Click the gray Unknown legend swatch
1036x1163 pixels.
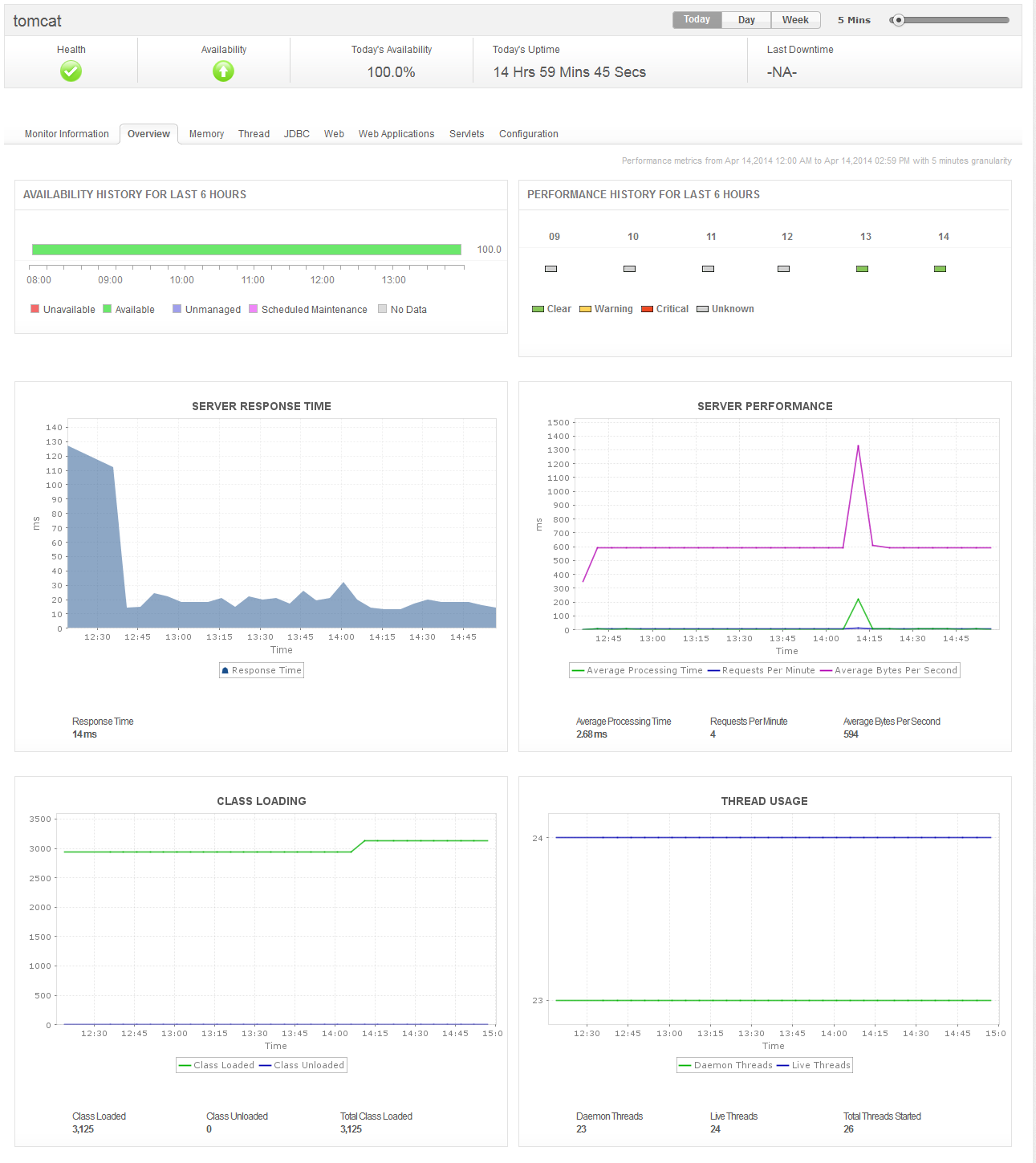click(702, 309)
